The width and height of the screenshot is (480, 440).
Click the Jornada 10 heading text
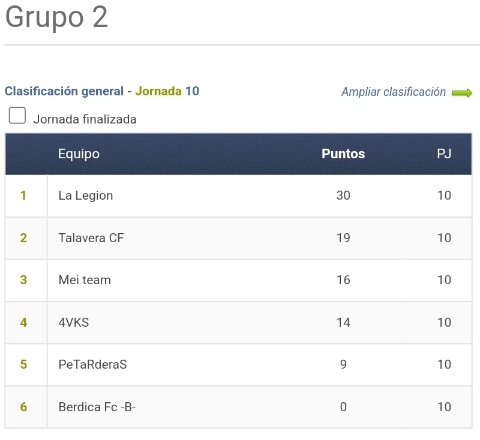[x=167, y=91]
